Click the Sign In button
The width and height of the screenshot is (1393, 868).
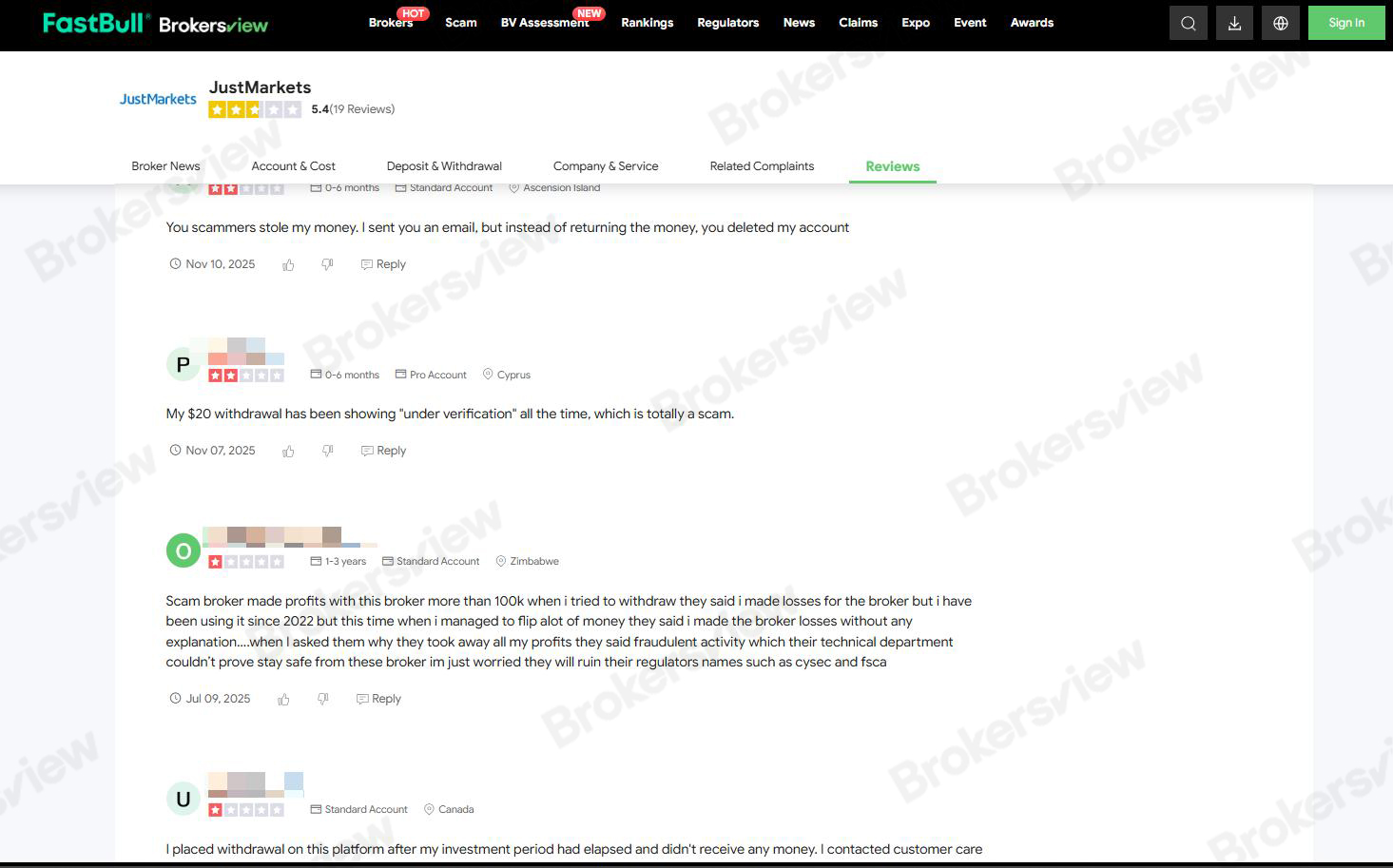1346,23
